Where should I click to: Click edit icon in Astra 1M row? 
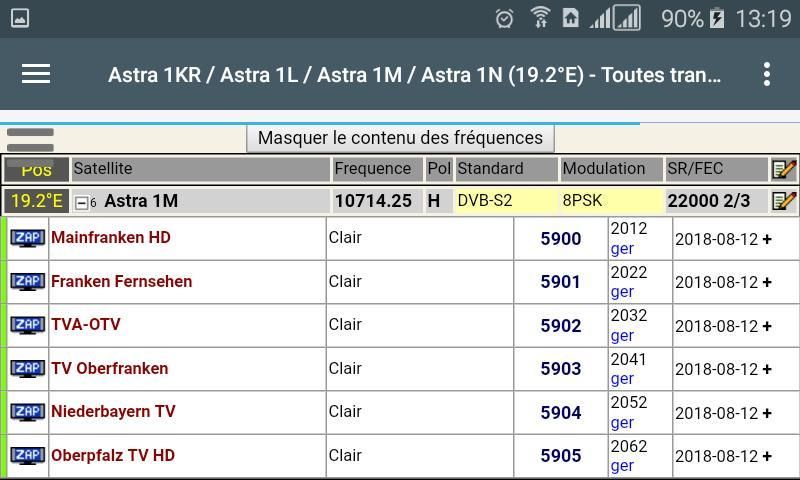pos(784,201)
